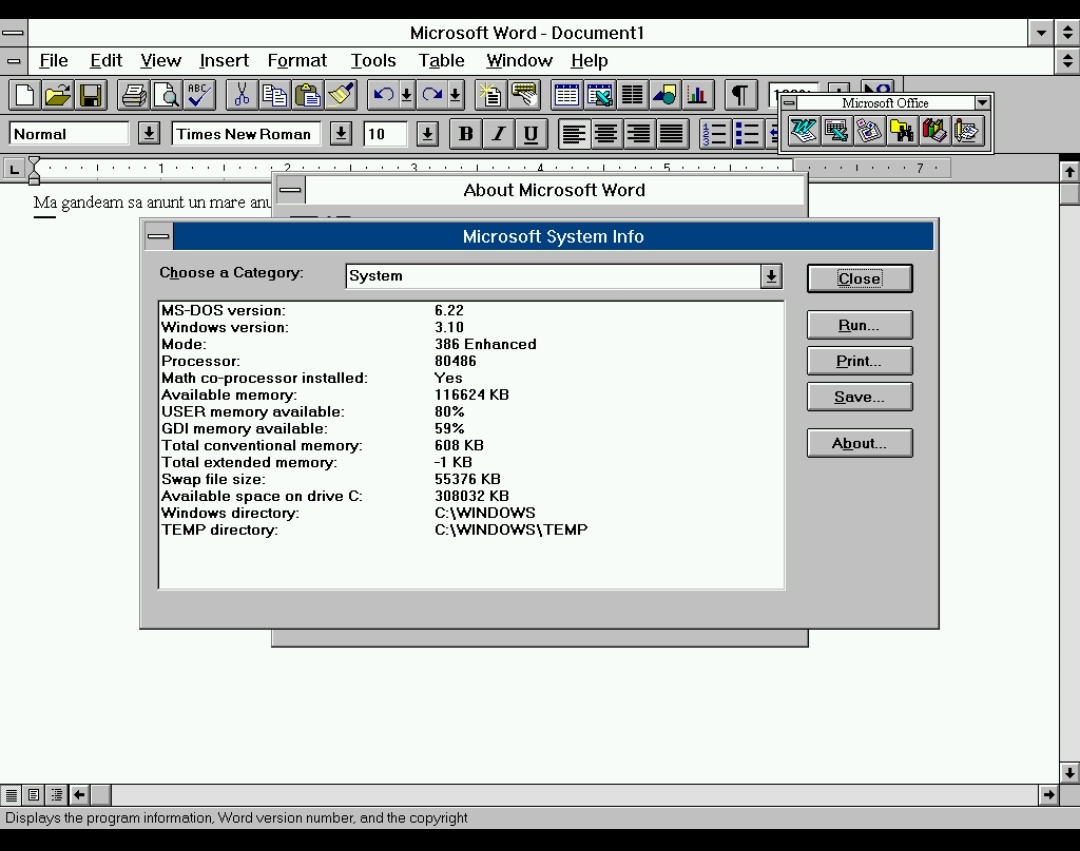
Task: Launch Word from the Microsoft Office toolbar
Action: point(803,131)
